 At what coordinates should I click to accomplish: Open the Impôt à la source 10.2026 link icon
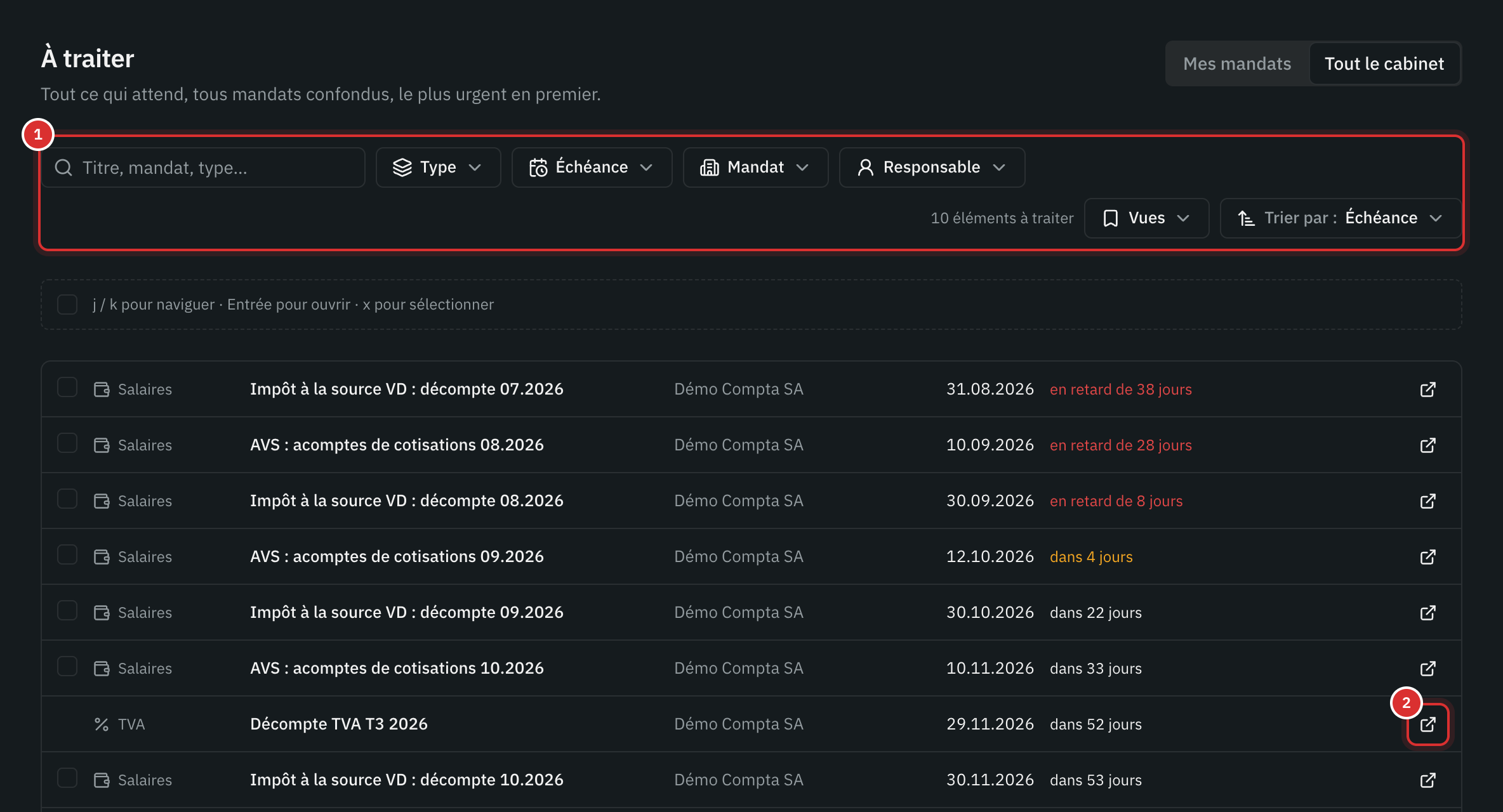1427,780
